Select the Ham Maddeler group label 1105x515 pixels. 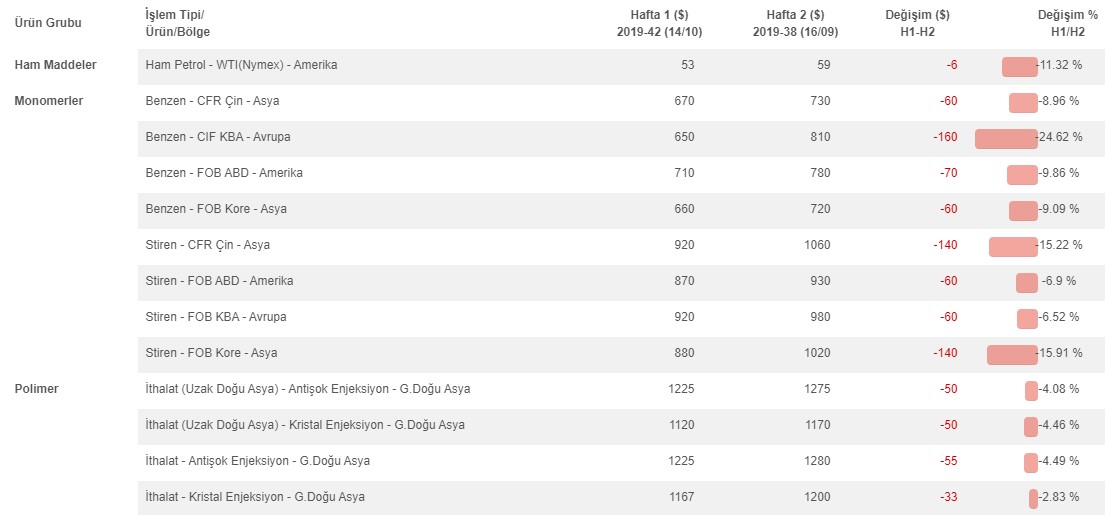tap(56, 65)
